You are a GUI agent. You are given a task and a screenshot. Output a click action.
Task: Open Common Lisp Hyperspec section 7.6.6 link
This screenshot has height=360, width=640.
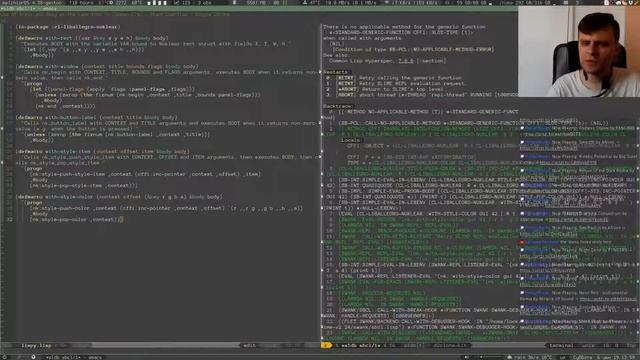point(406,61)
